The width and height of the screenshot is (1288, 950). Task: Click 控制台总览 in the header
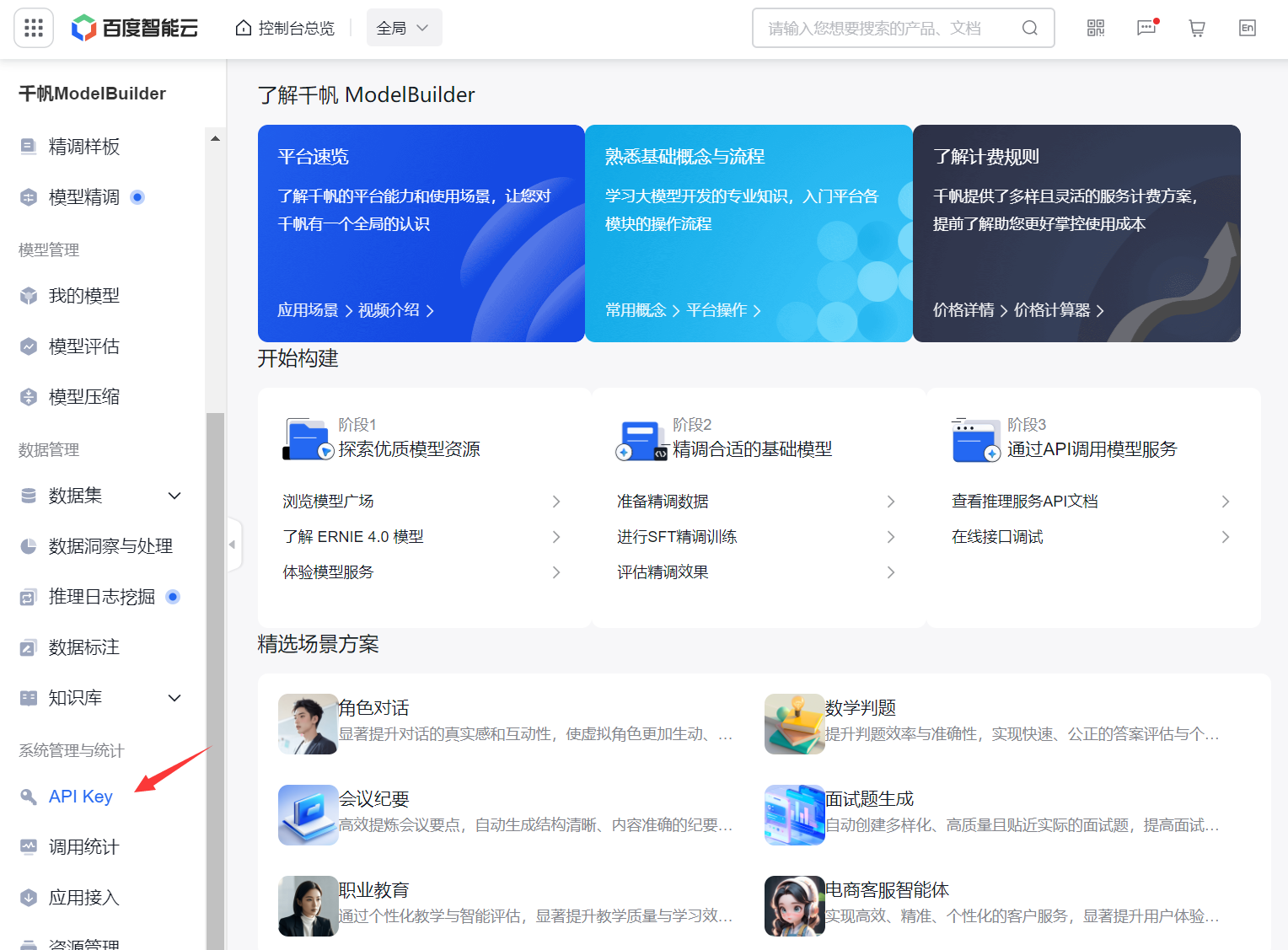point(296,28)
